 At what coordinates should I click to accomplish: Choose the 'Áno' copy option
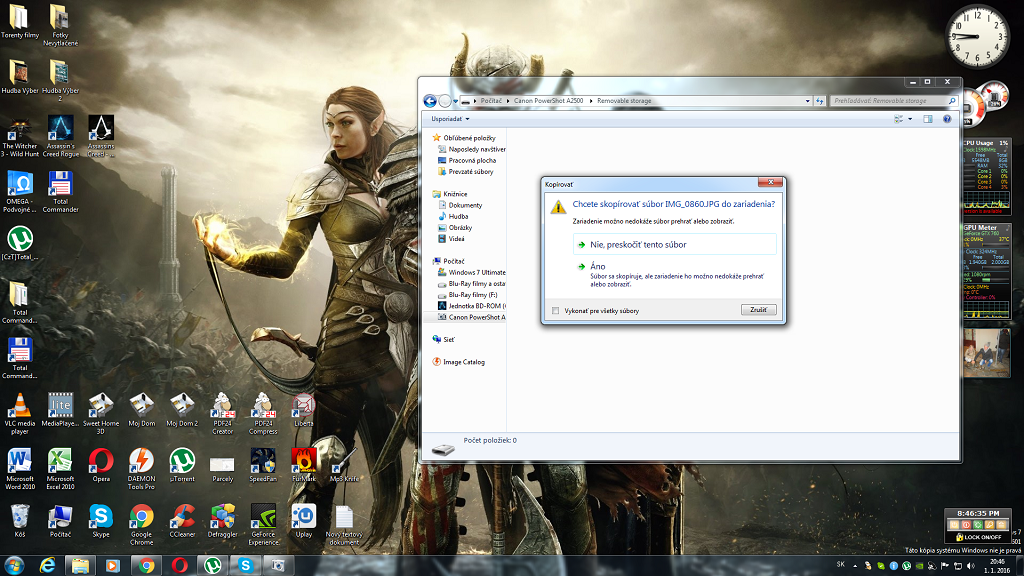tap(598, 267)
